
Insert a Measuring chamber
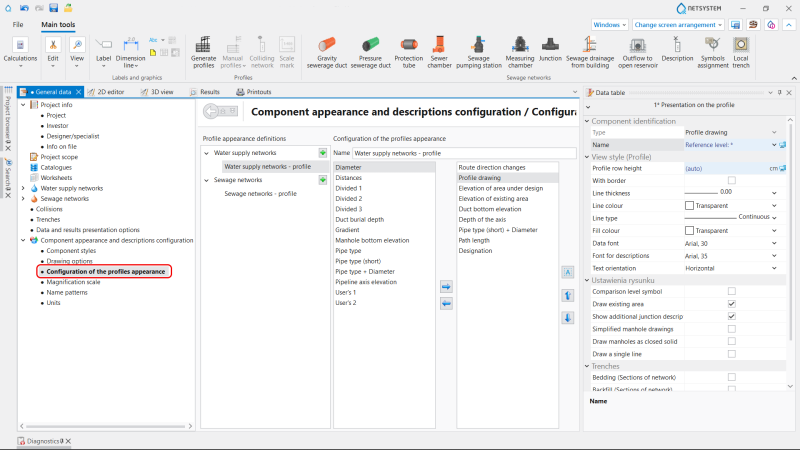pyautogui.click(x=519, y=52)
